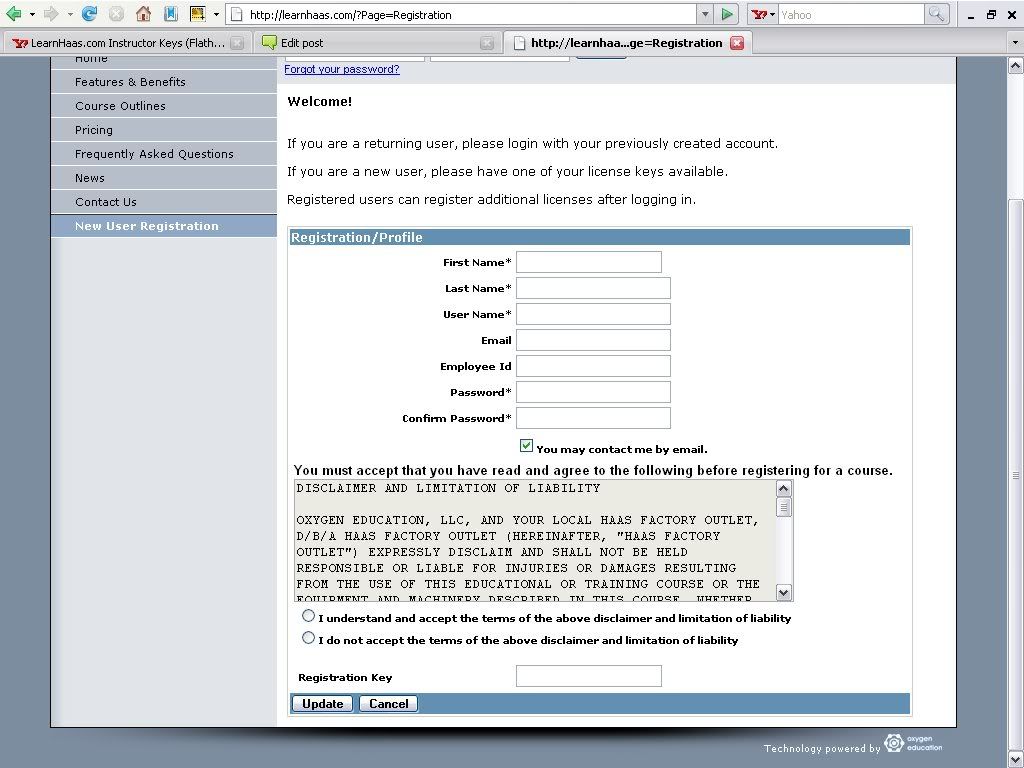Click the page scrollbar up arrow
Viewport: 1024px width, 768px height.
(1016, 65)
